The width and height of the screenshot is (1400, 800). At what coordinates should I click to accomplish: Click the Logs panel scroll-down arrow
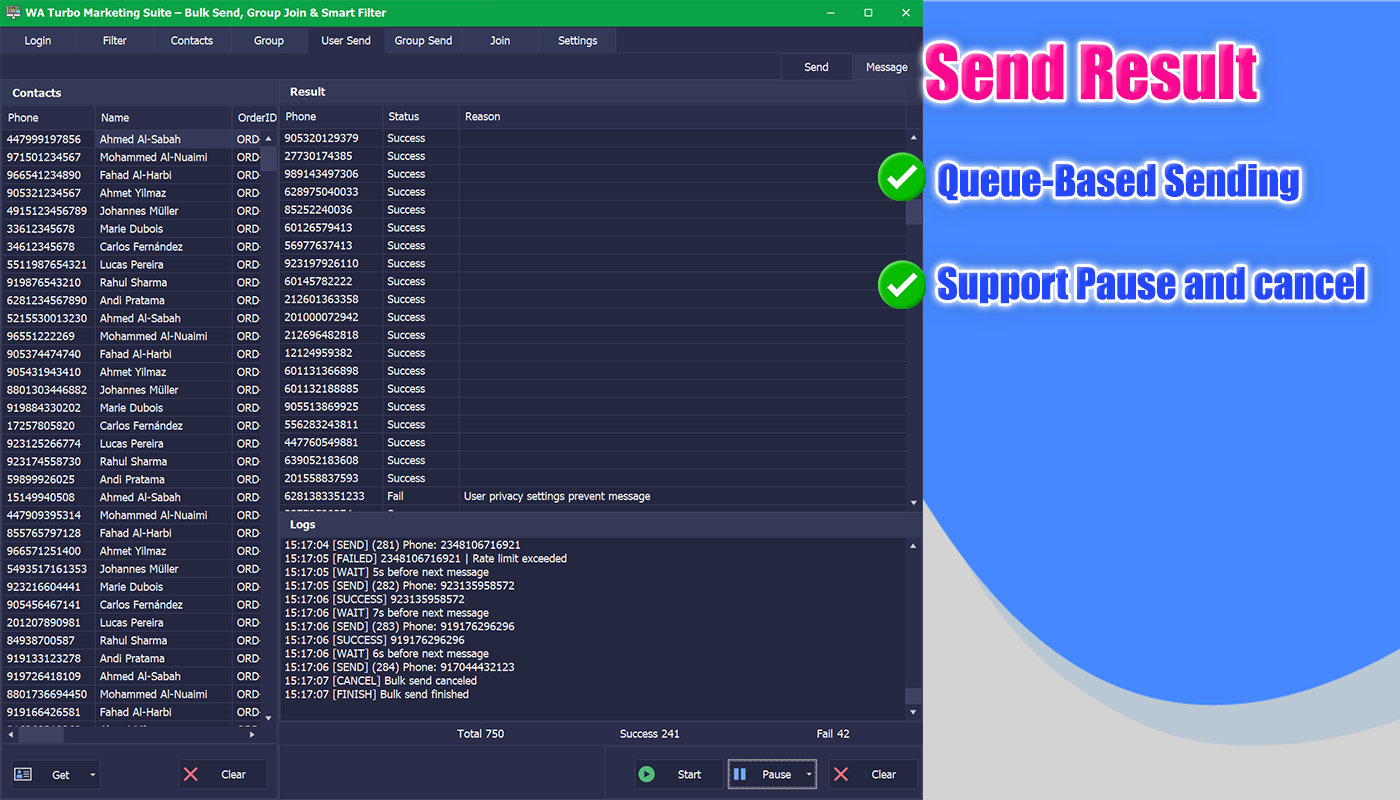coord(913,712)
